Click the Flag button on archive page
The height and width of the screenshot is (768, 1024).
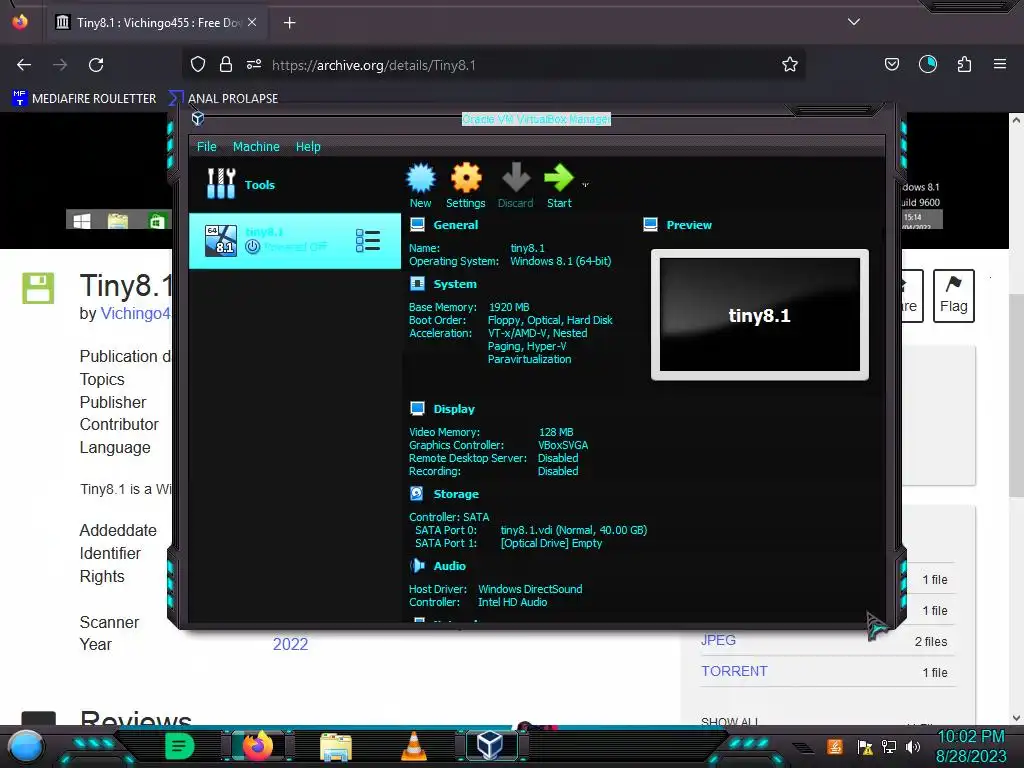point(953,296)
